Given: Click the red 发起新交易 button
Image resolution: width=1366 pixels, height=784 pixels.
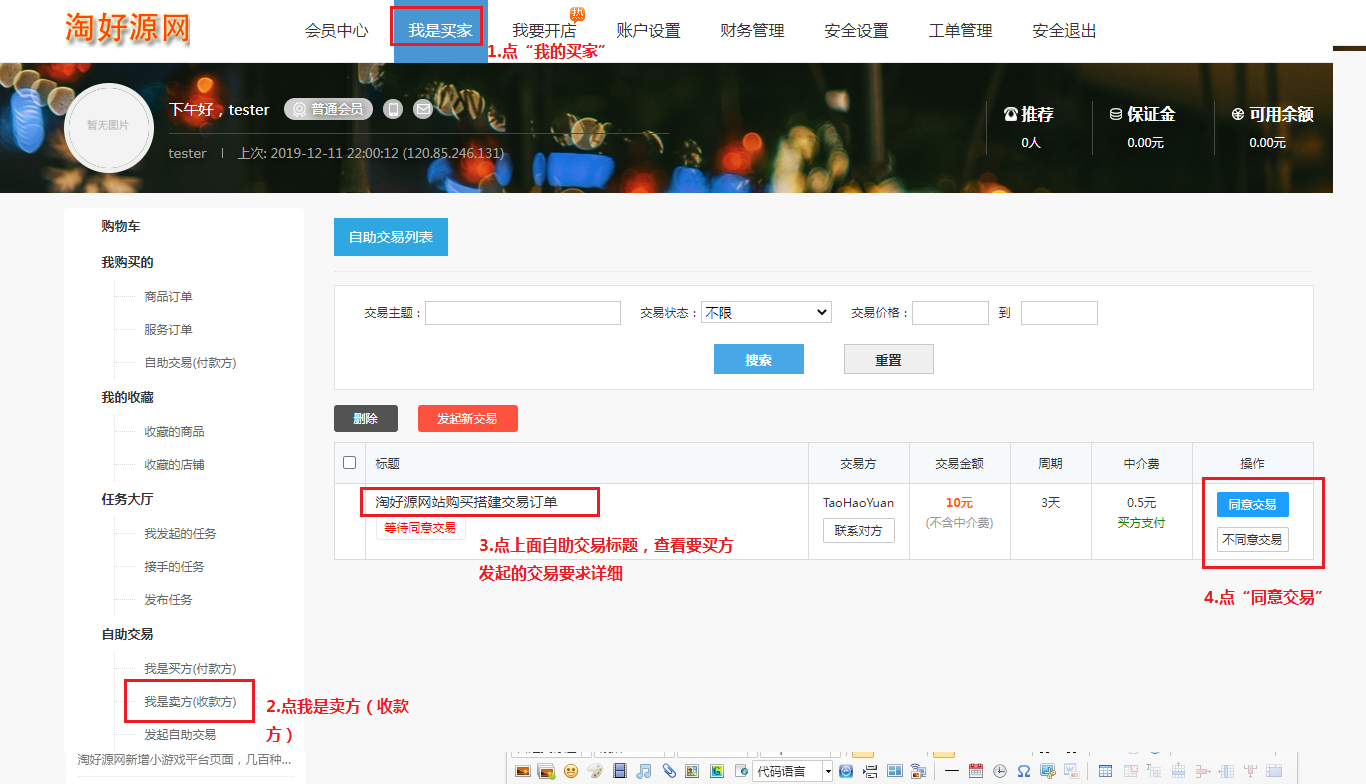Looking at the screenshot, I should [x=467, y=419].
